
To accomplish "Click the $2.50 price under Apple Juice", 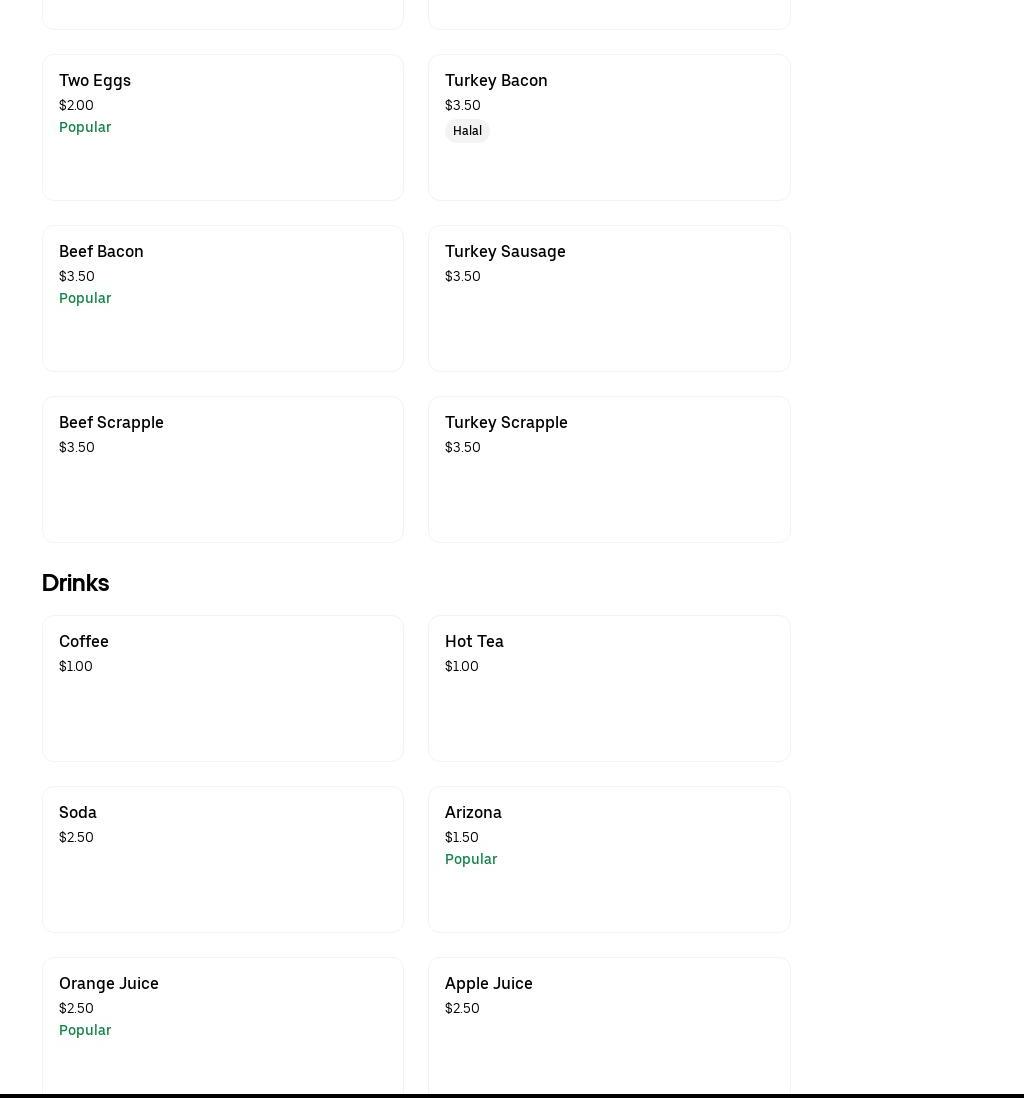I will click(462, 1008).
